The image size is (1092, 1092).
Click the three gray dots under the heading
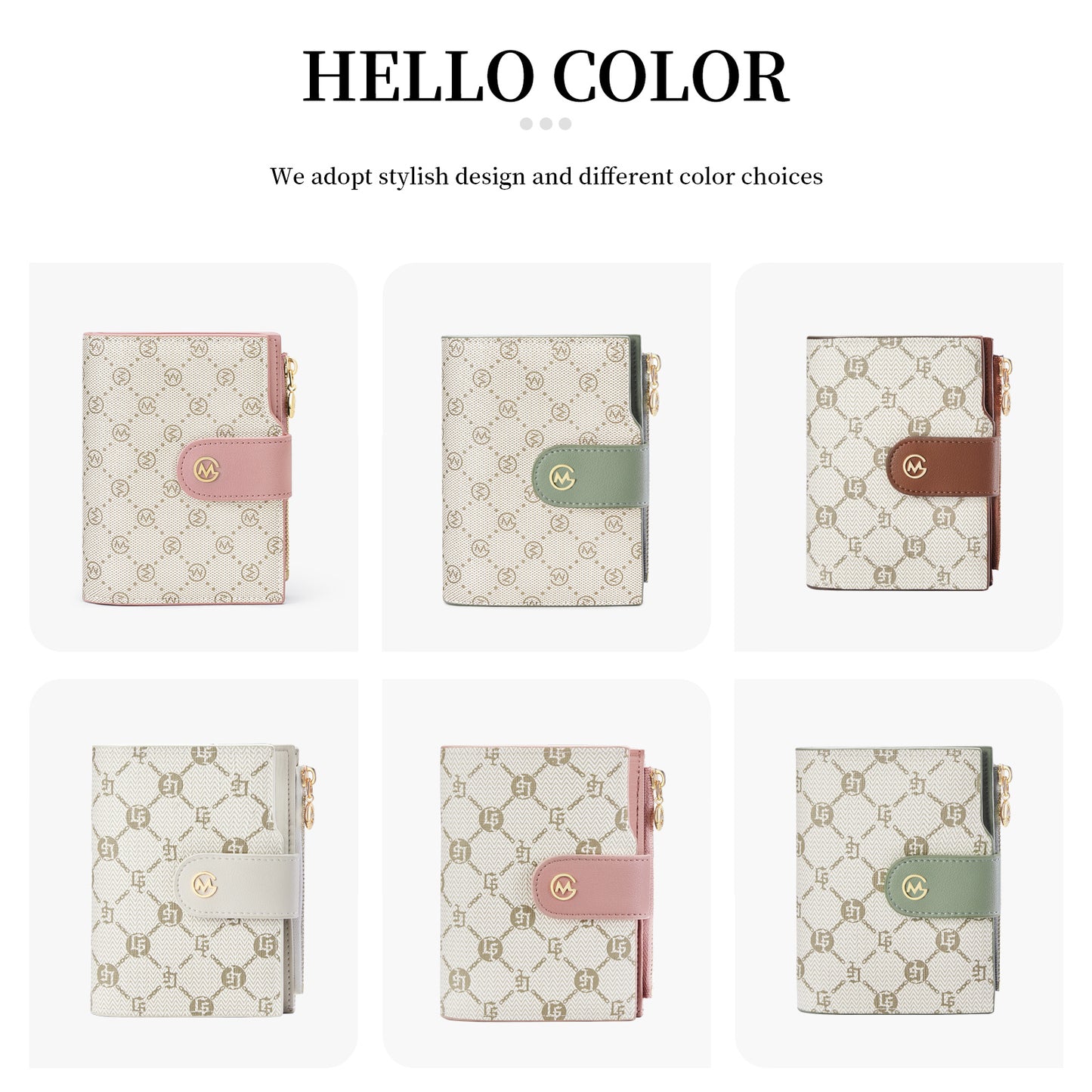pyautogui.click(x=546, y=124)
